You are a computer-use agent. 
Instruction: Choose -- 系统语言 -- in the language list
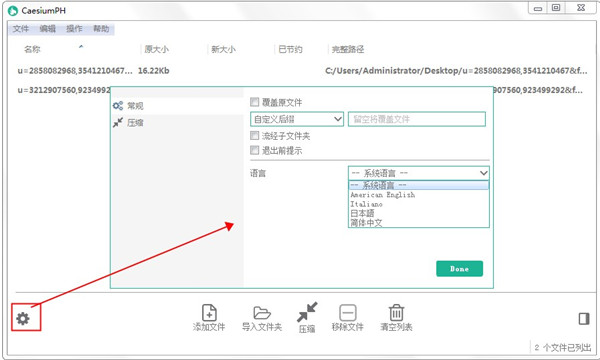point(419,186)
